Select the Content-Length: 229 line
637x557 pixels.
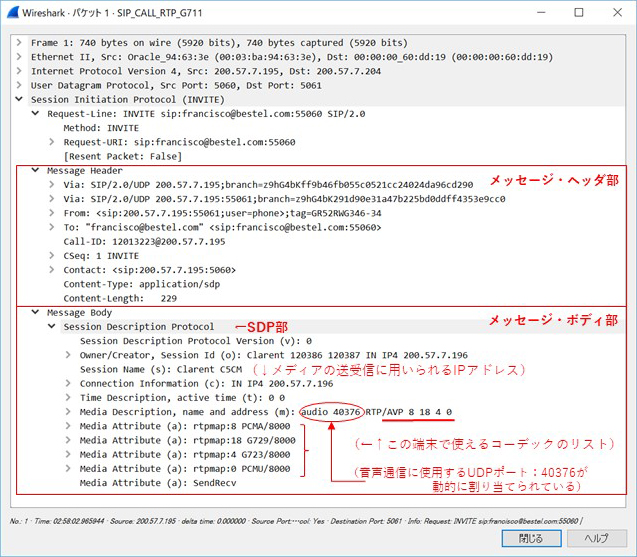pos(120,298)
